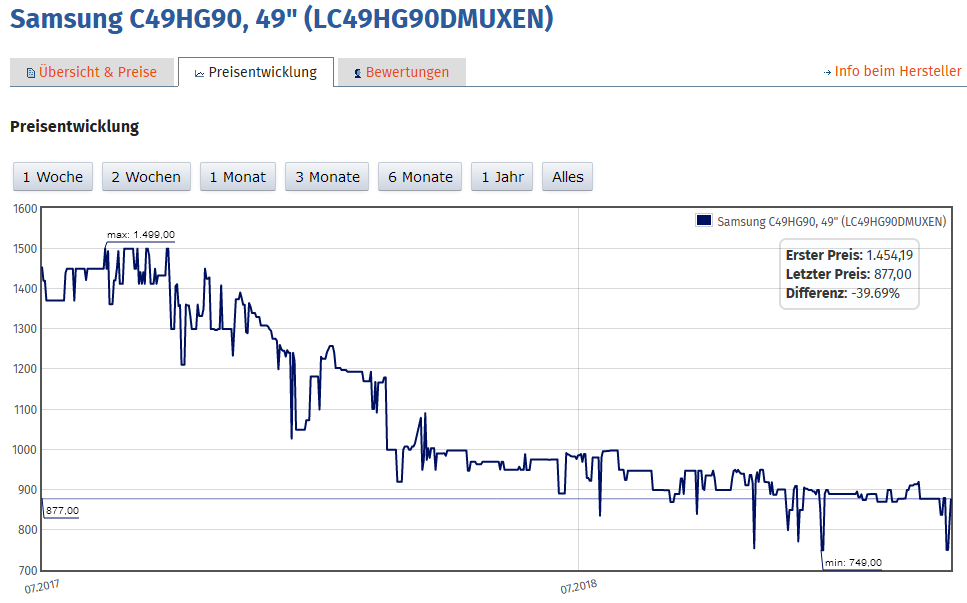Select the Preisentwicklung tab
This screenshot has width=967, height=603.
256,72
